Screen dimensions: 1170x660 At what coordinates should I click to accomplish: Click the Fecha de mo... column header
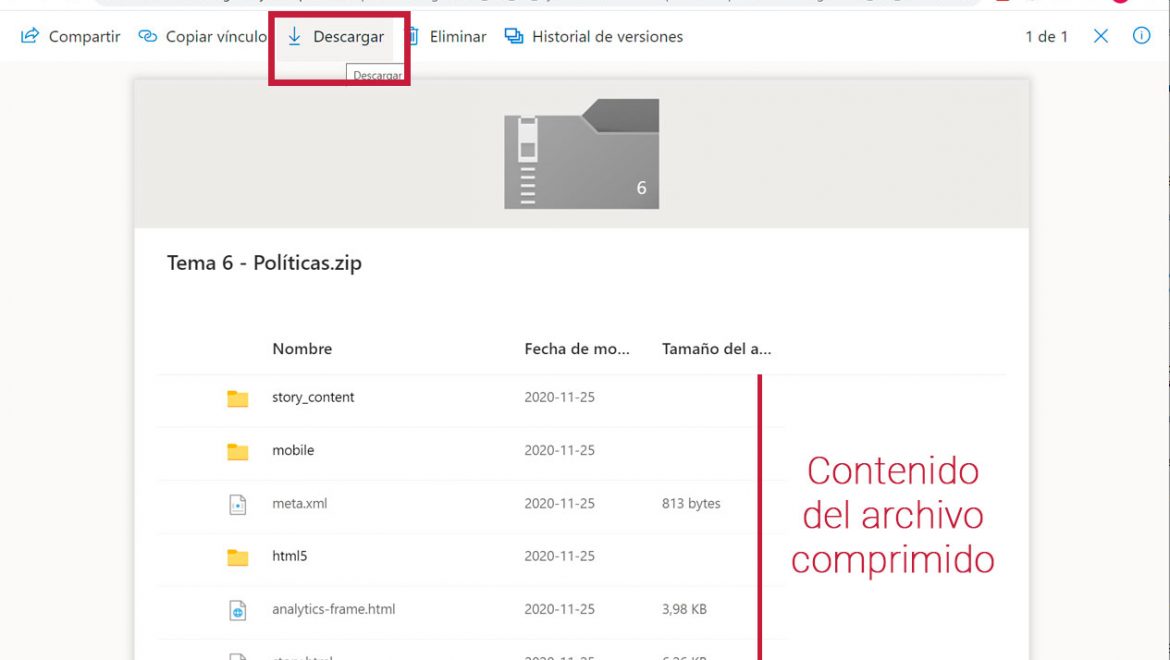577,348
